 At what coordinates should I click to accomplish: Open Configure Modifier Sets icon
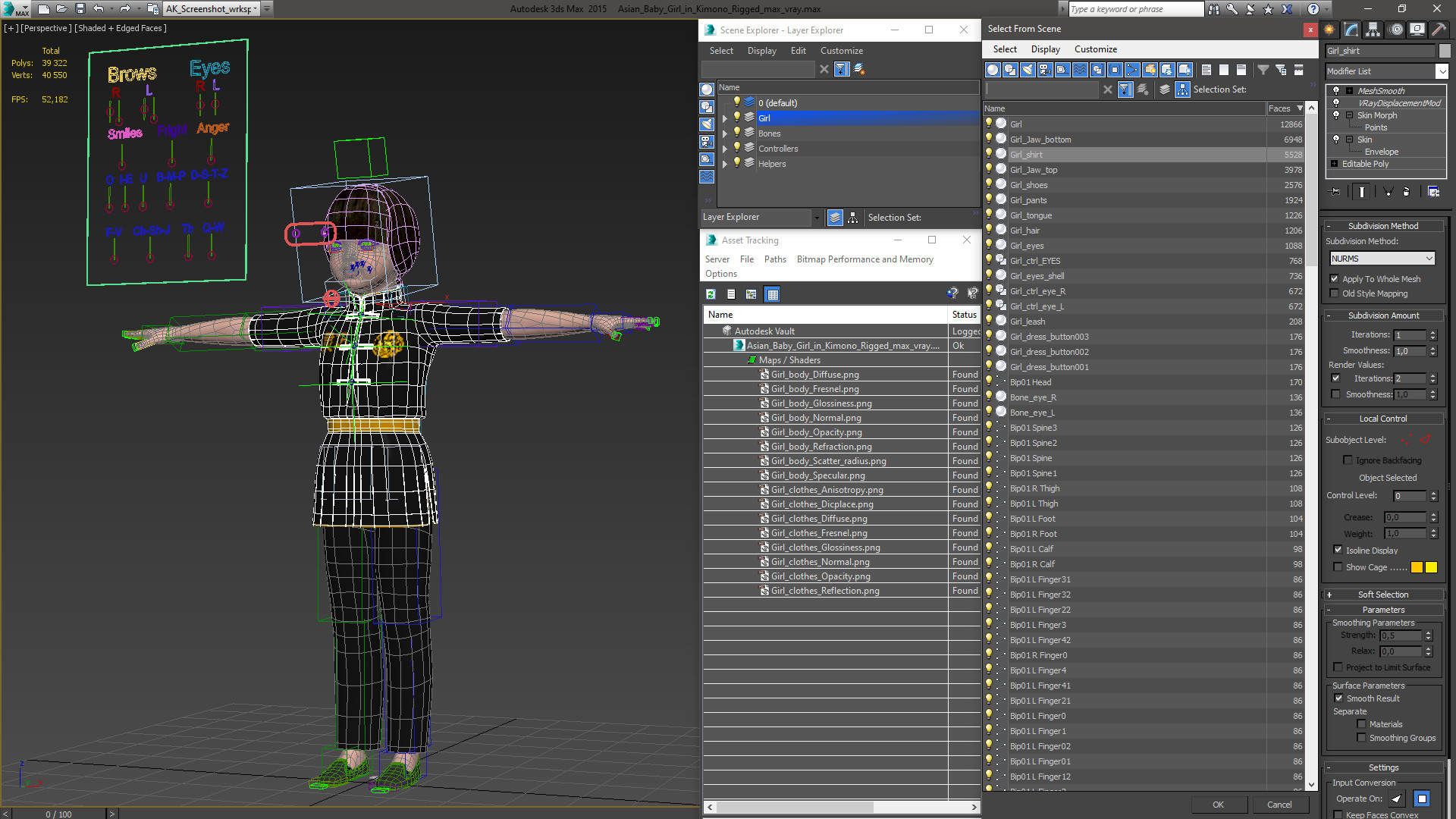(1433, 192)
